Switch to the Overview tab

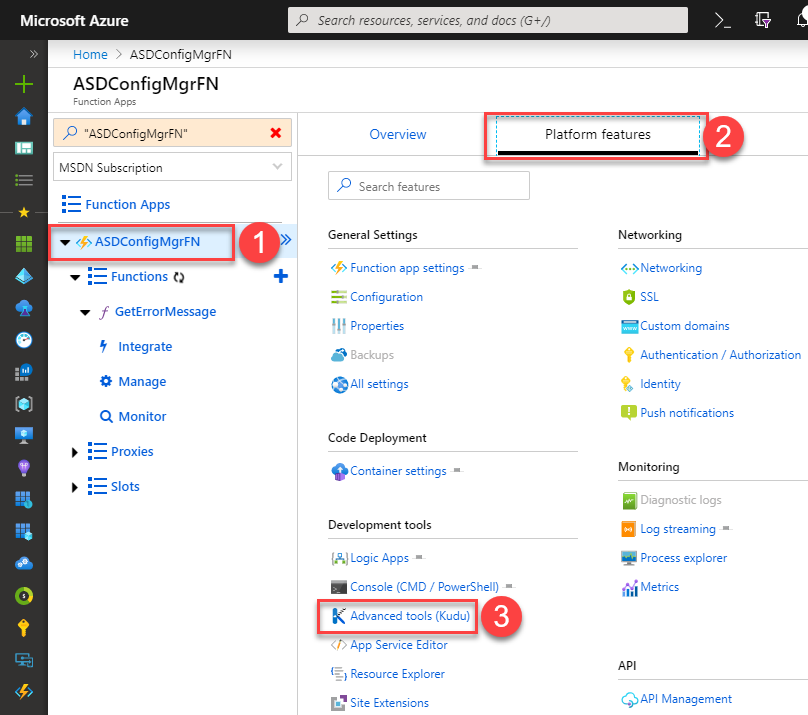[398, 134]
